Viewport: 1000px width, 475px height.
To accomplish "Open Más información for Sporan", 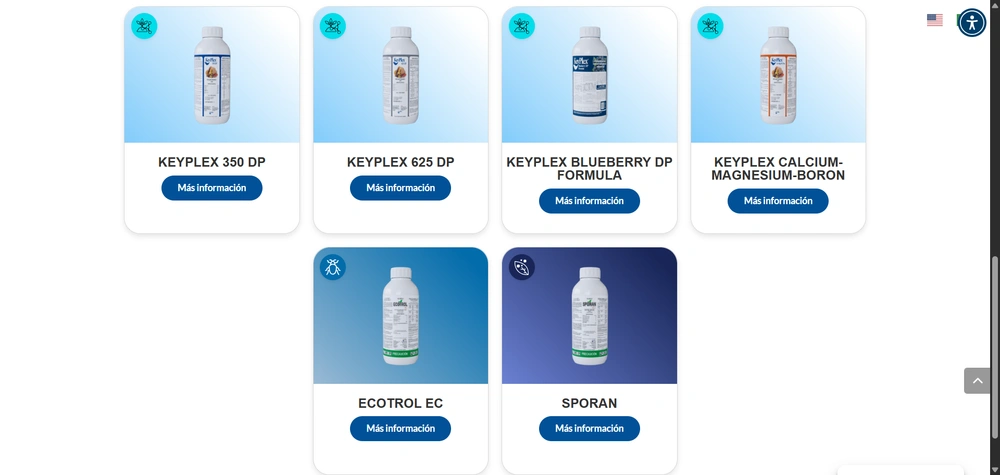I will click(589, 428).
